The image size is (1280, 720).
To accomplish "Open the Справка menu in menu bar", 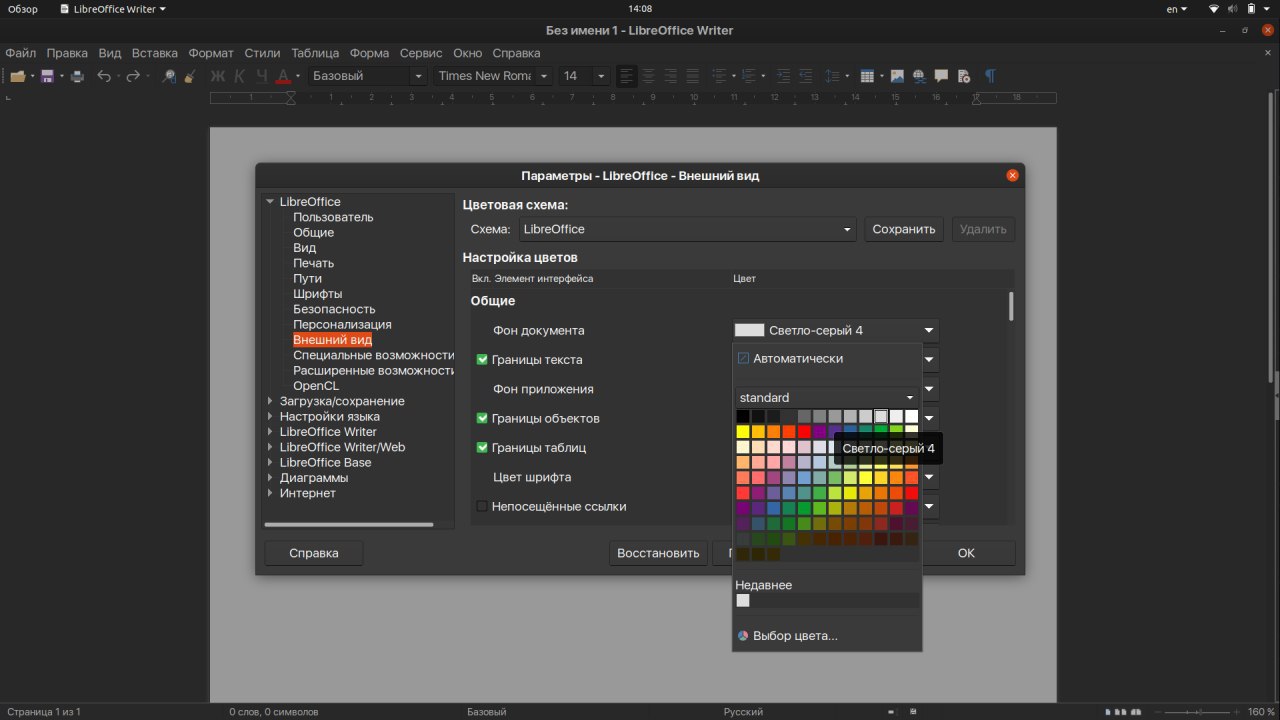I will pyautogui.click(x=516, y=53).
